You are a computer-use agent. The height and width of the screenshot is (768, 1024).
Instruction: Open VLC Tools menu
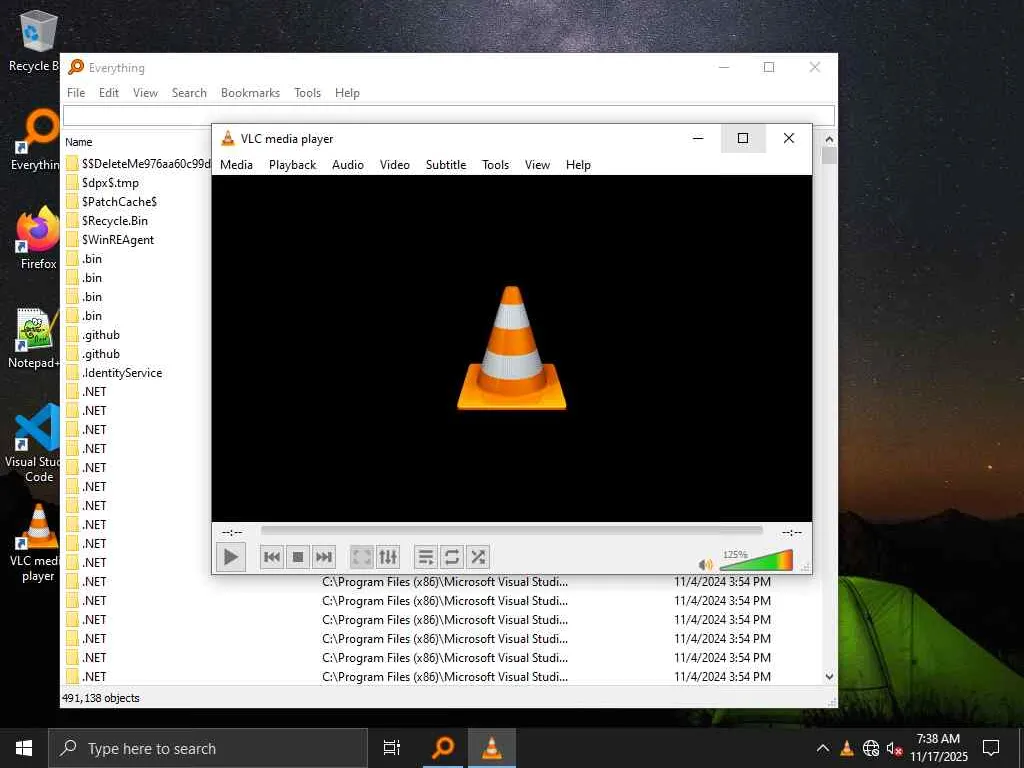495,165
